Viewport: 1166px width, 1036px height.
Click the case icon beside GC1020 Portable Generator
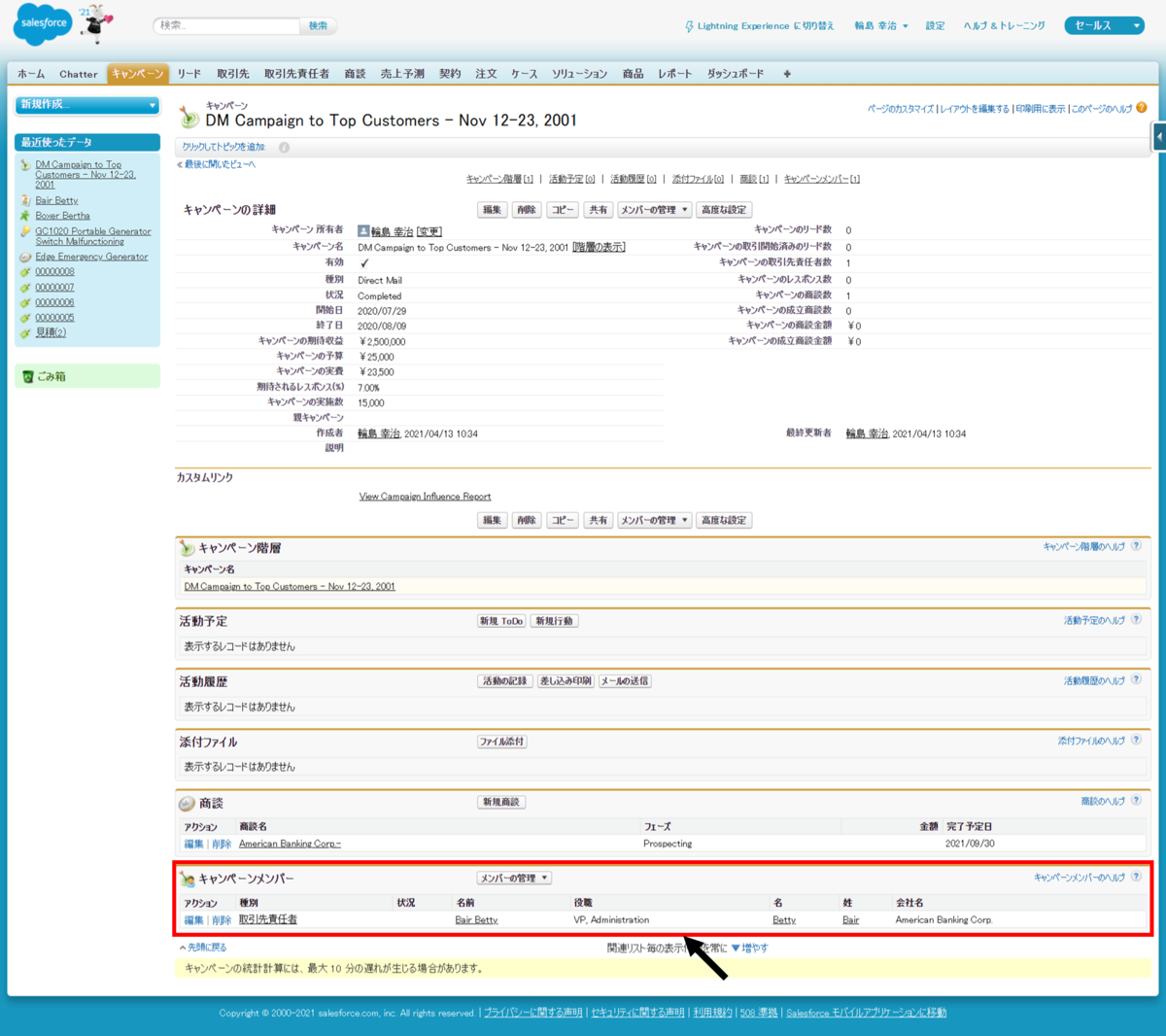click(x=25, y=231)
